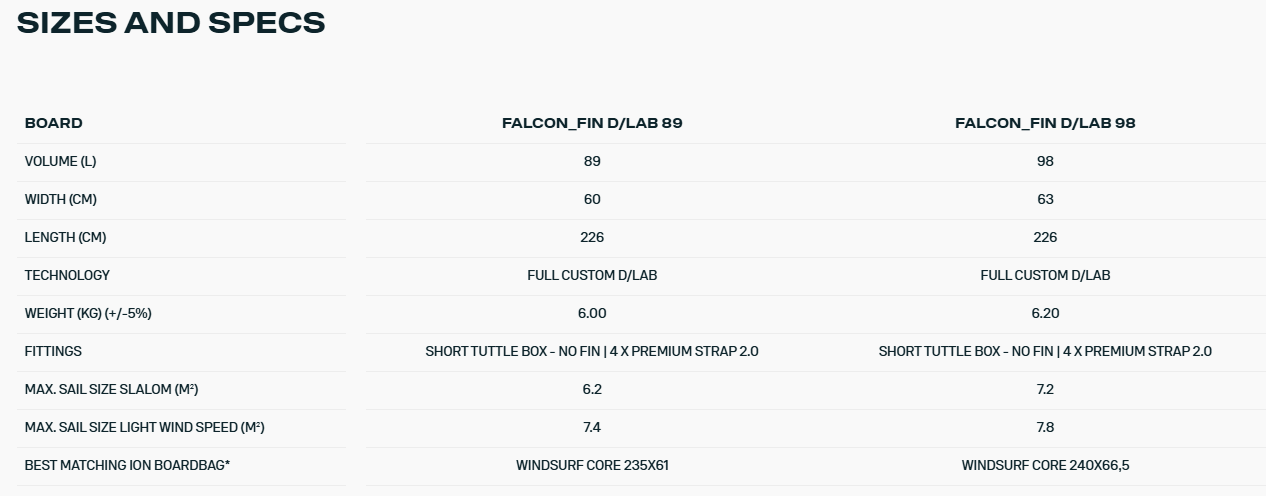Screen dimensions: 1266x496
Task: Click the 6.20 weight value cell
Action: tap(1045, 313)
